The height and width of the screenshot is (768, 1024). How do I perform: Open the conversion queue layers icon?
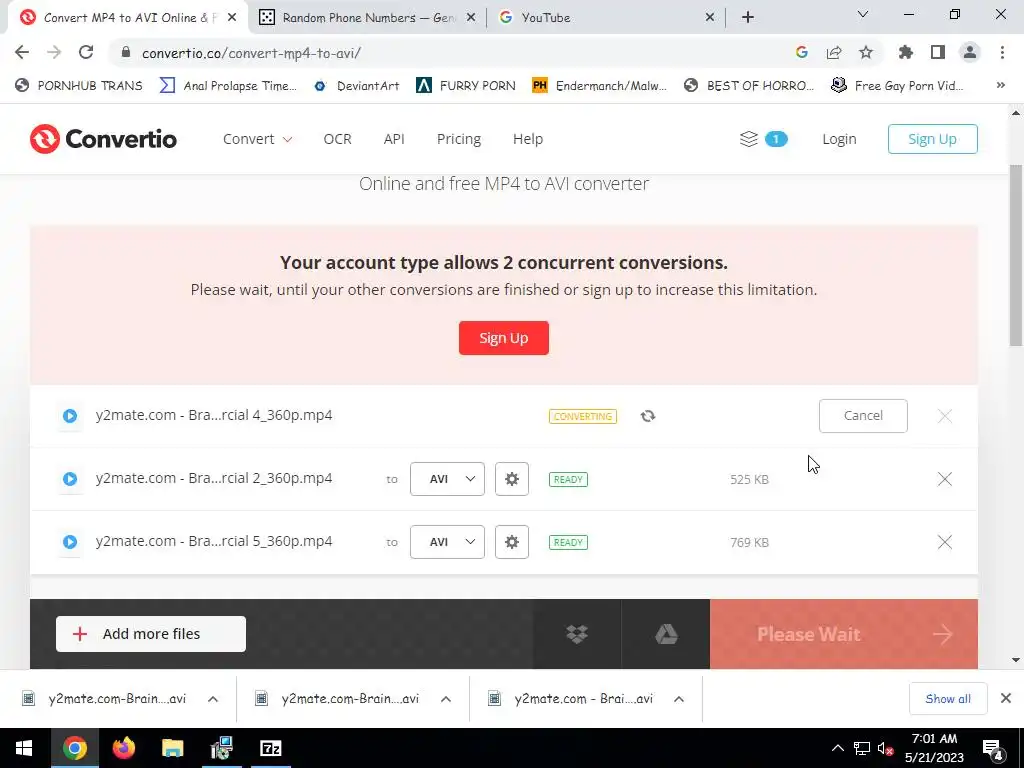click(x=749, y=139)
